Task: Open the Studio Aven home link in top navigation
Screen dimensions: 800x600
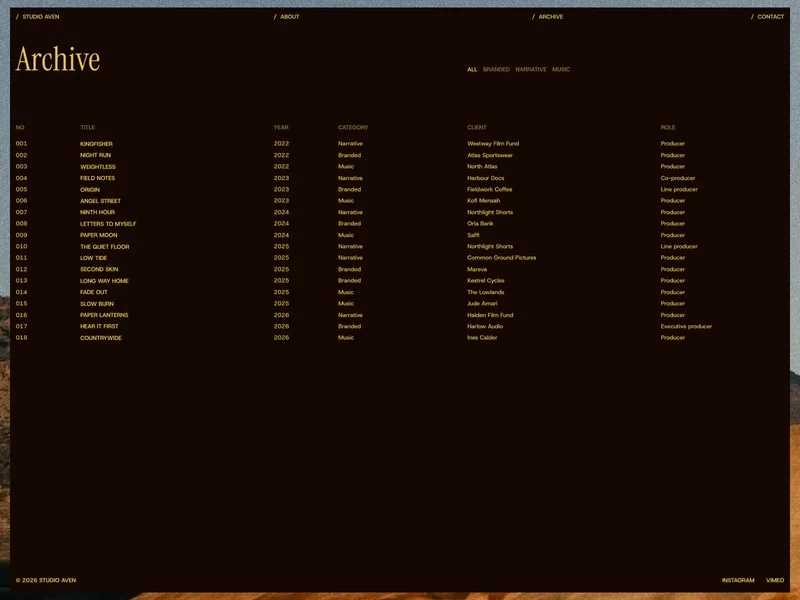Action: tap(38, 17)
